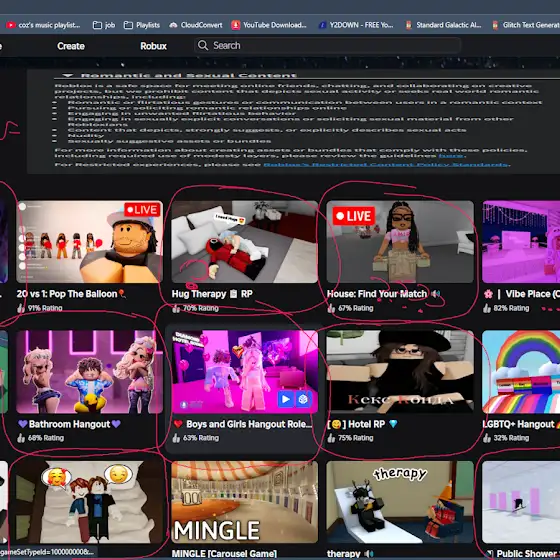Open the CloudConvert bookmark

pos(196,25)
